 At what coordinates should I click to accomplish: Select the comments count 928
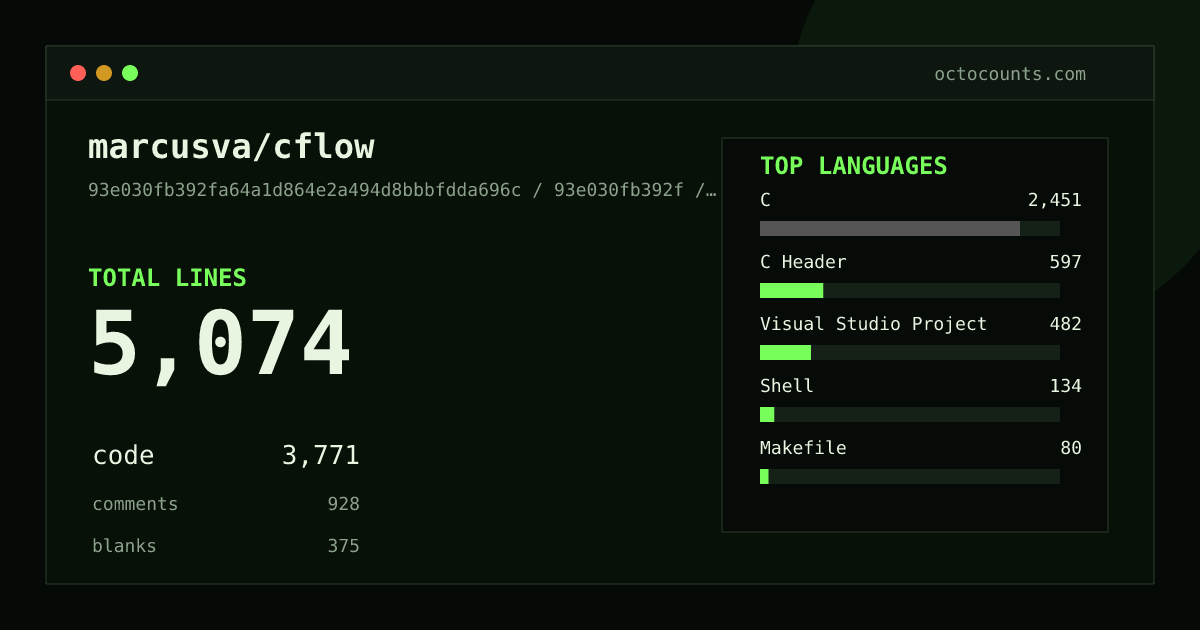tap(343, 504)
